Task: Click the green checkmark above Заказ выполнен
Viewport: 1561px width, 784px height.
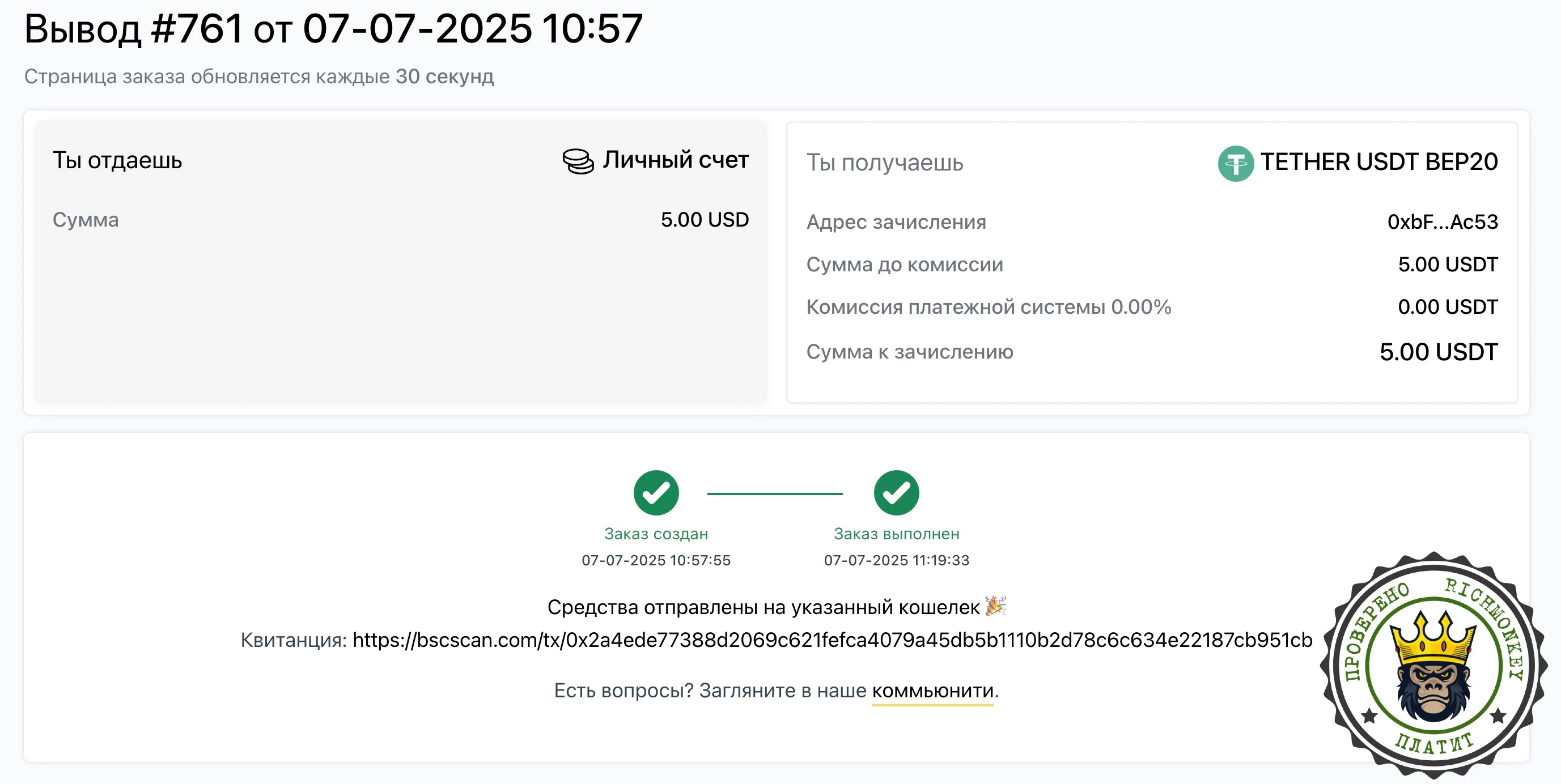Action: point(896,492)
